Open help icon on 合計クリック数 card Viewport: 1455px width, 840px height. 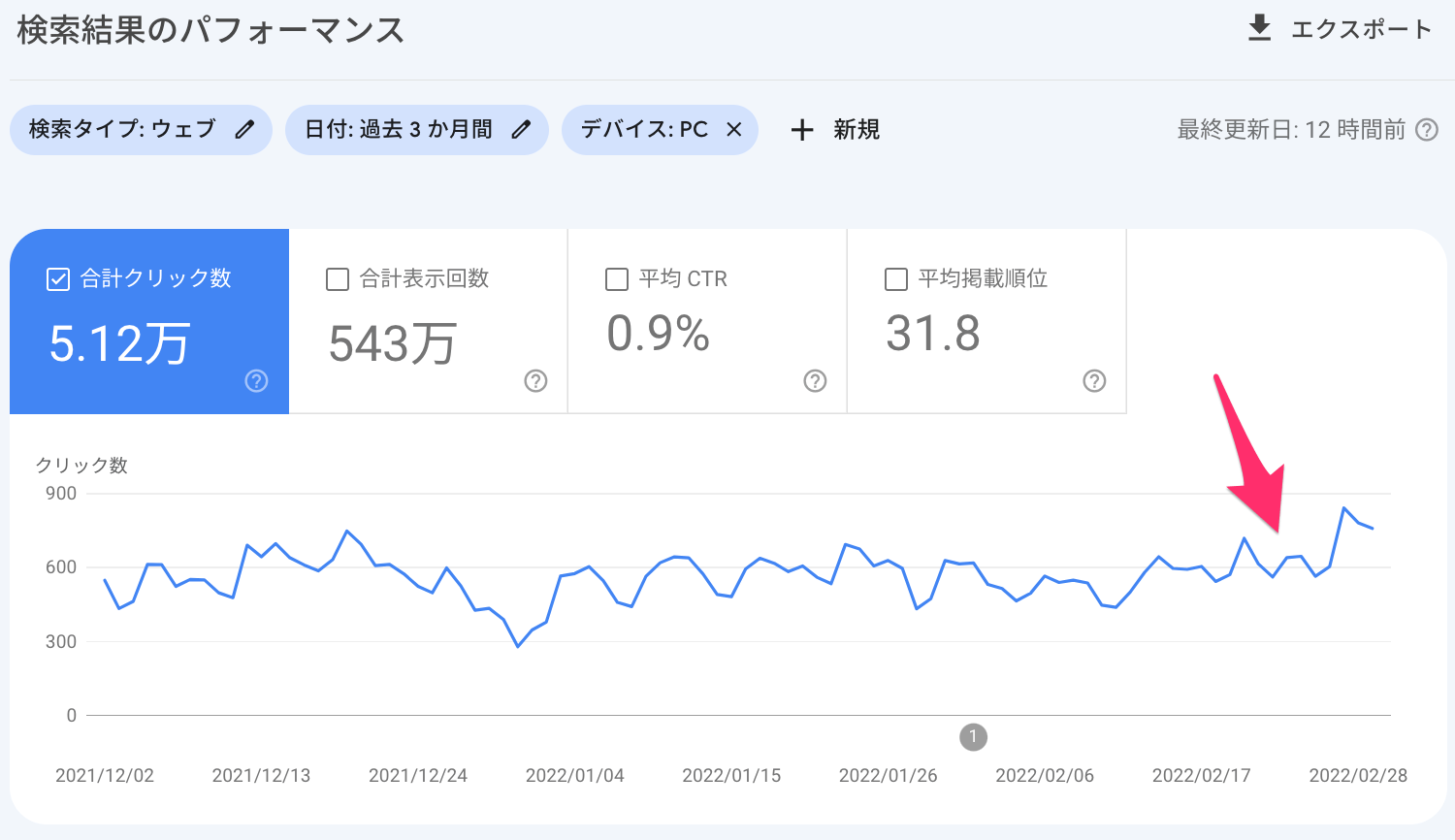coord(256,381)
